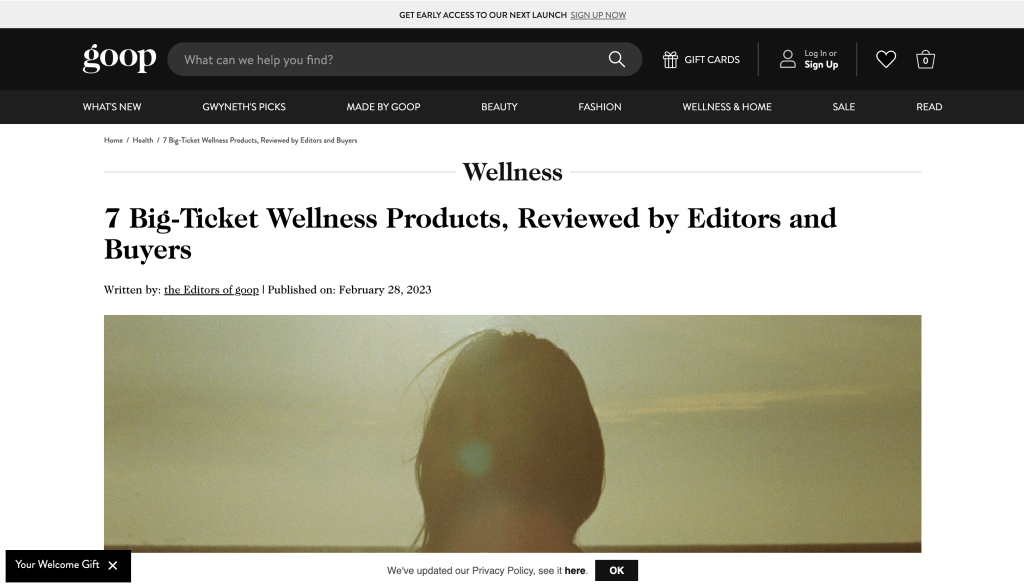Click the search input field
The image size is (1024, 587).
click(392, 59)
